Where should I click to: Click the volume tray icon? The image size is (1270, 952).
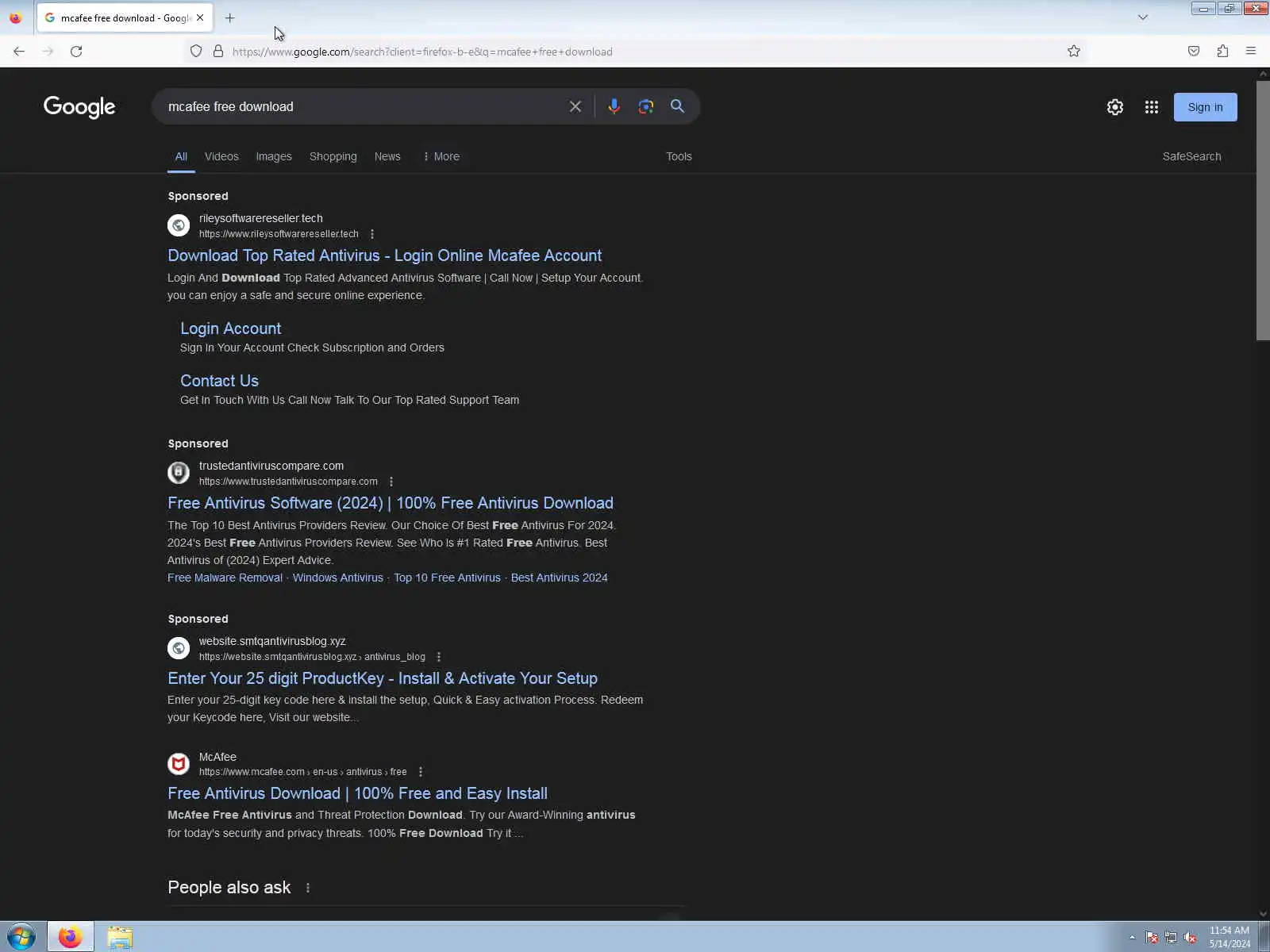pos(1190,938)
